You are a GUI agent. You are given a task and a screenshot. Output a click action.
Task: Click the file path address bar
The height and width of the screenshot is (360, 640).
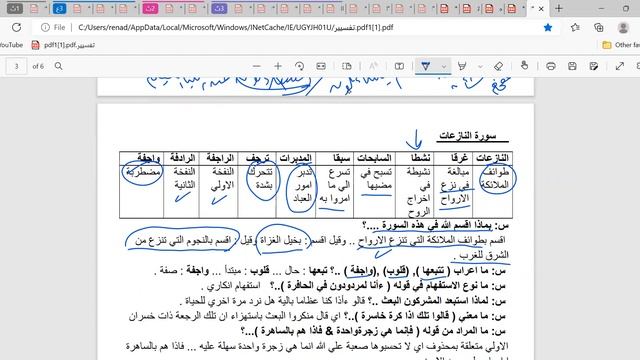click(x=236, y=27)
